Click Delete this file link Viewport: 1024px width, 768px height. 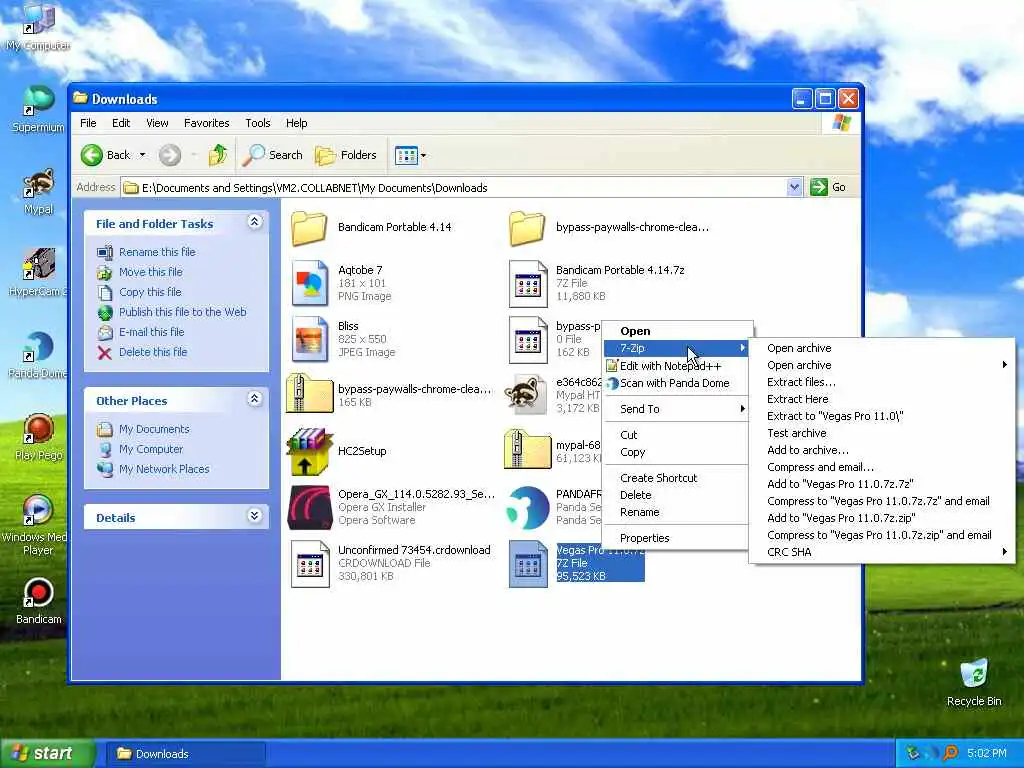153,352
